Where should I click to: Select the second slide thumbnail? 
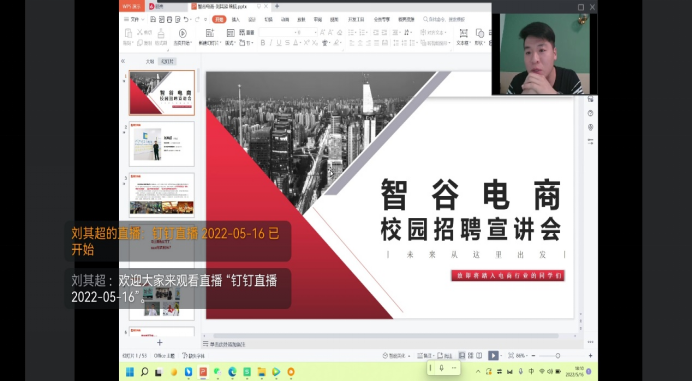(x=162, y=144)
